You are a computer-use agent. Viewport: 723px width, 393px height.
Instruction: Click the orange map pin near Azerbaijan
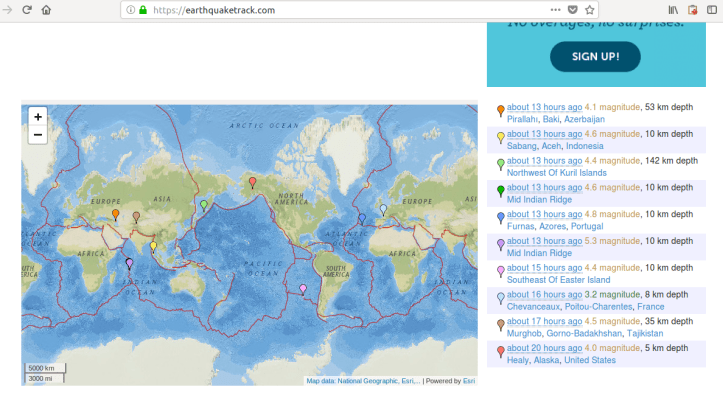click(x=116, y=214)
